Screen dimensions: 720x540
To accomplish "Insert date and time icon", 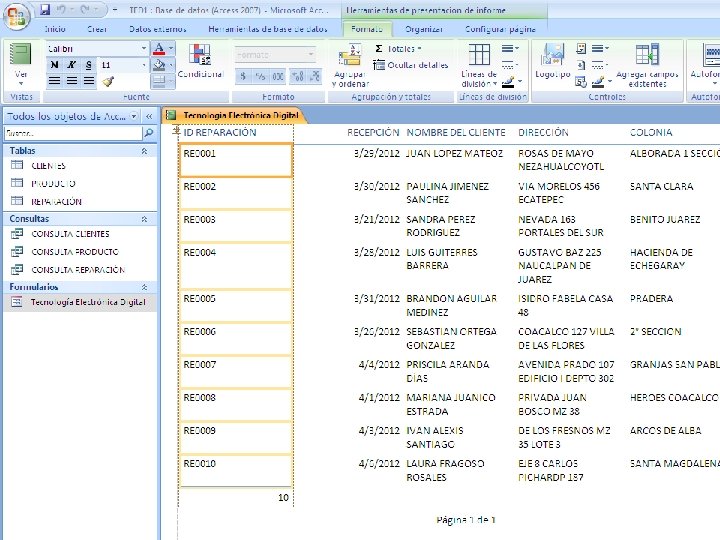I will (581, 82).
